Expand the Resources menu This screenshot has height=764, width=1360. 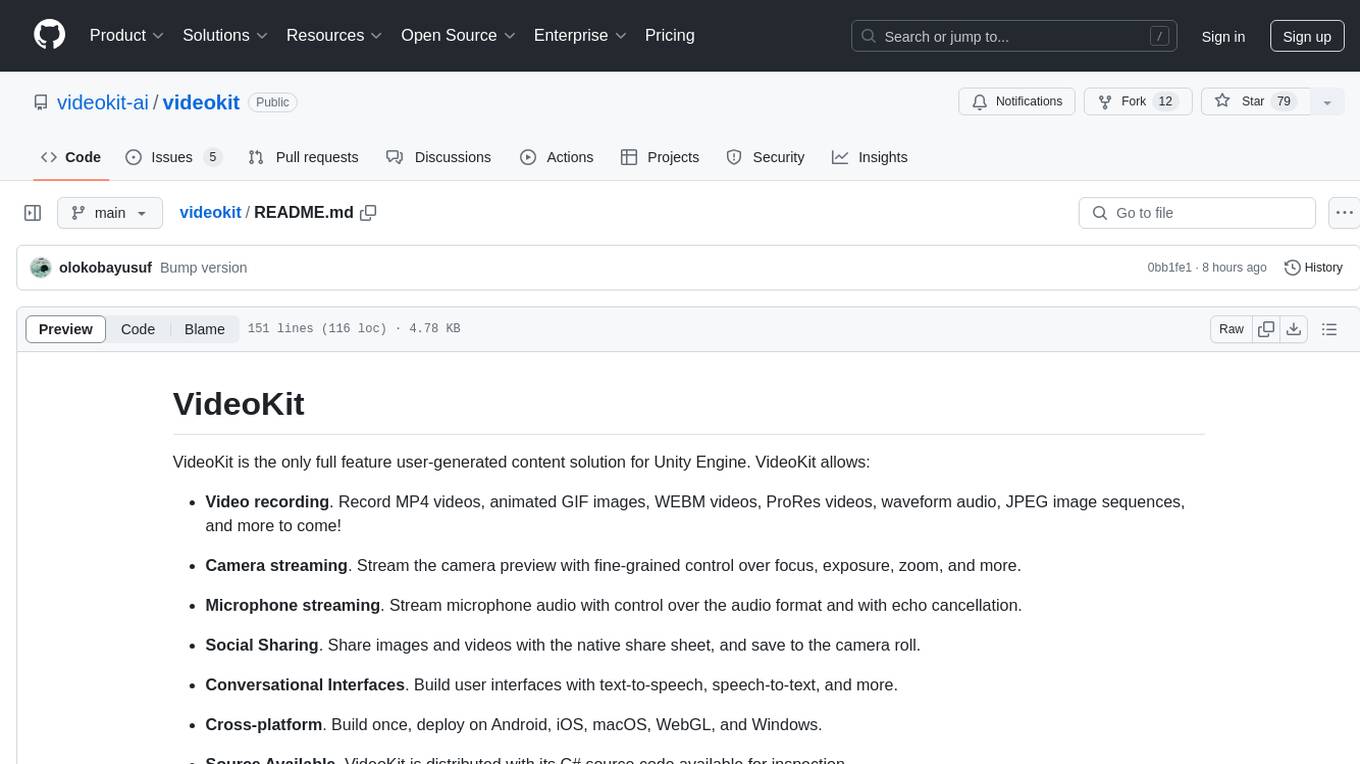tap(334, 35)
